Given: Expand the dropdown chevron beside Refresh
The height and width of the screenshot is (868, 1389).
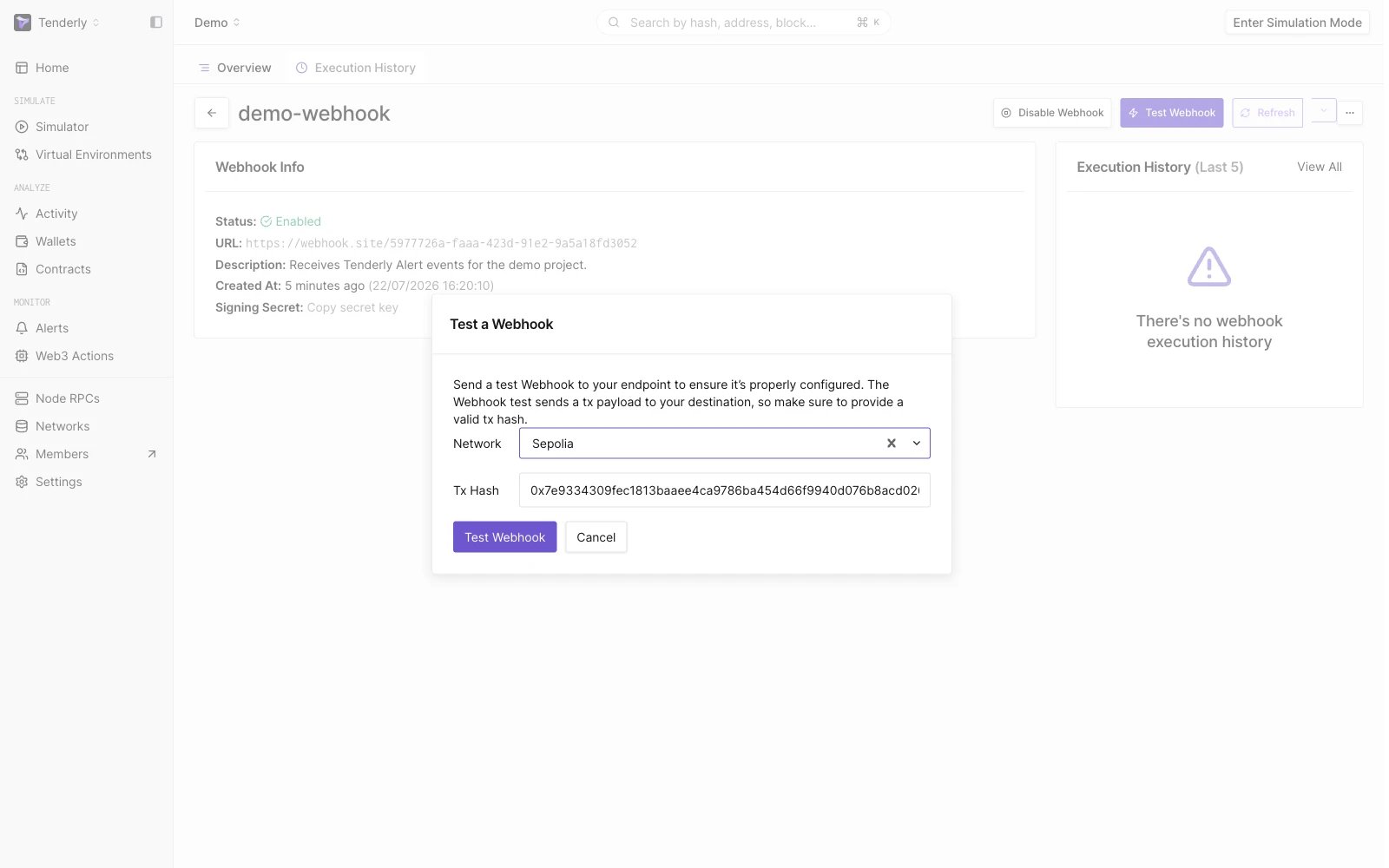Looking at the screenshot, I should (x=1323, y=110).
